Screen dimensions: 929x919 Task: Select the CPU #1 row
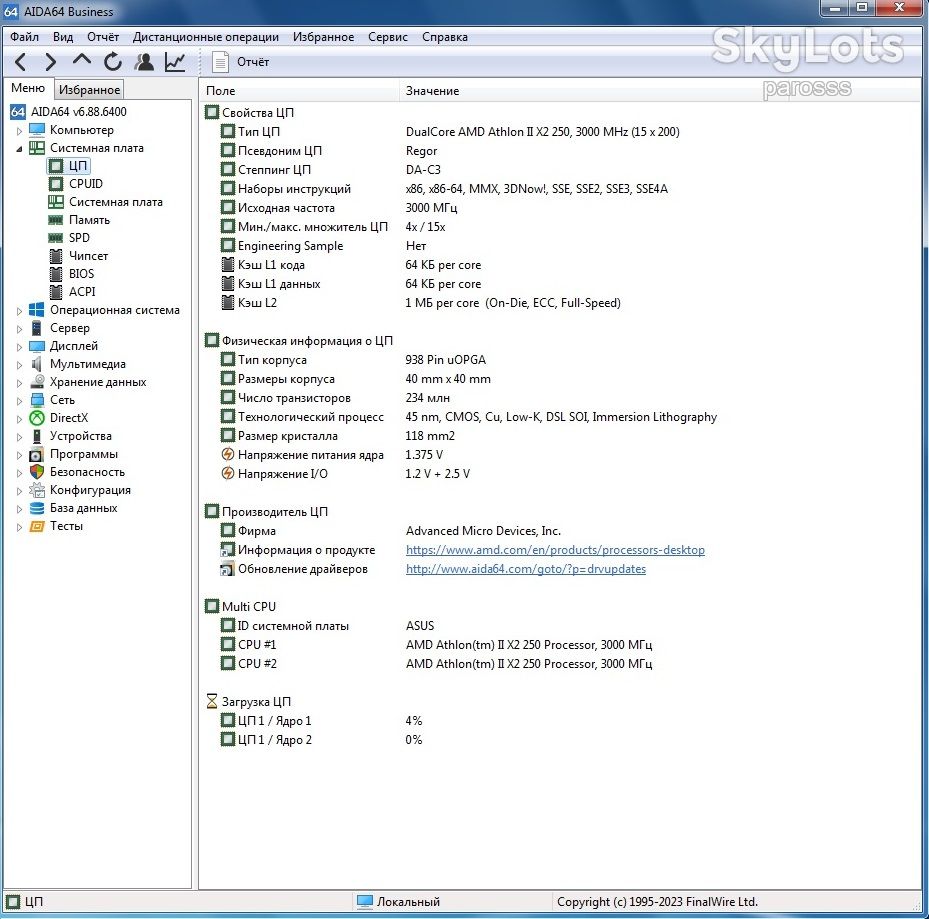(x=560, y=645)
